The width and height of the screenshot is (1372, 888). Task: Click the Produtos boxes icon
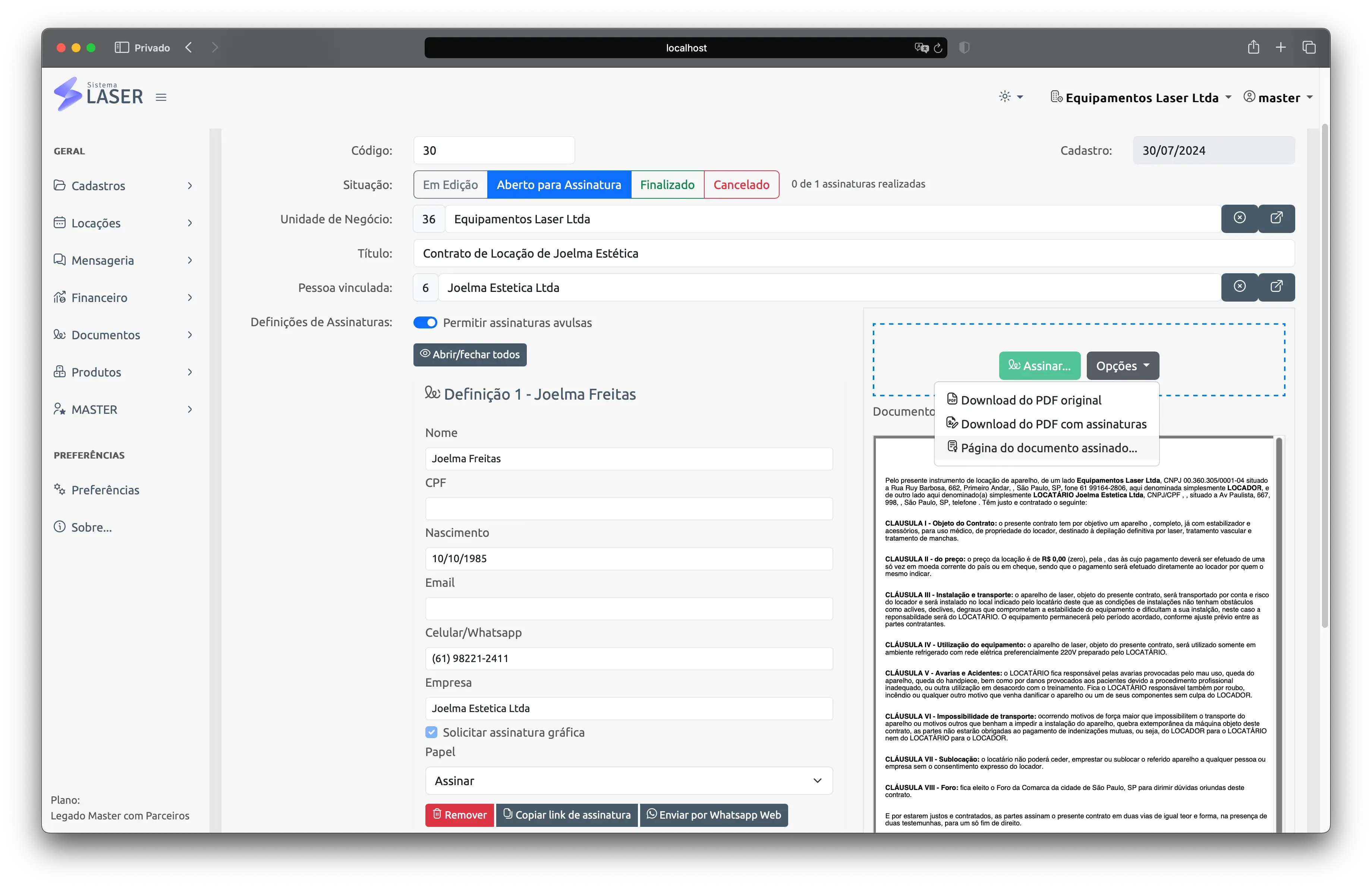[x=59, y=371]
